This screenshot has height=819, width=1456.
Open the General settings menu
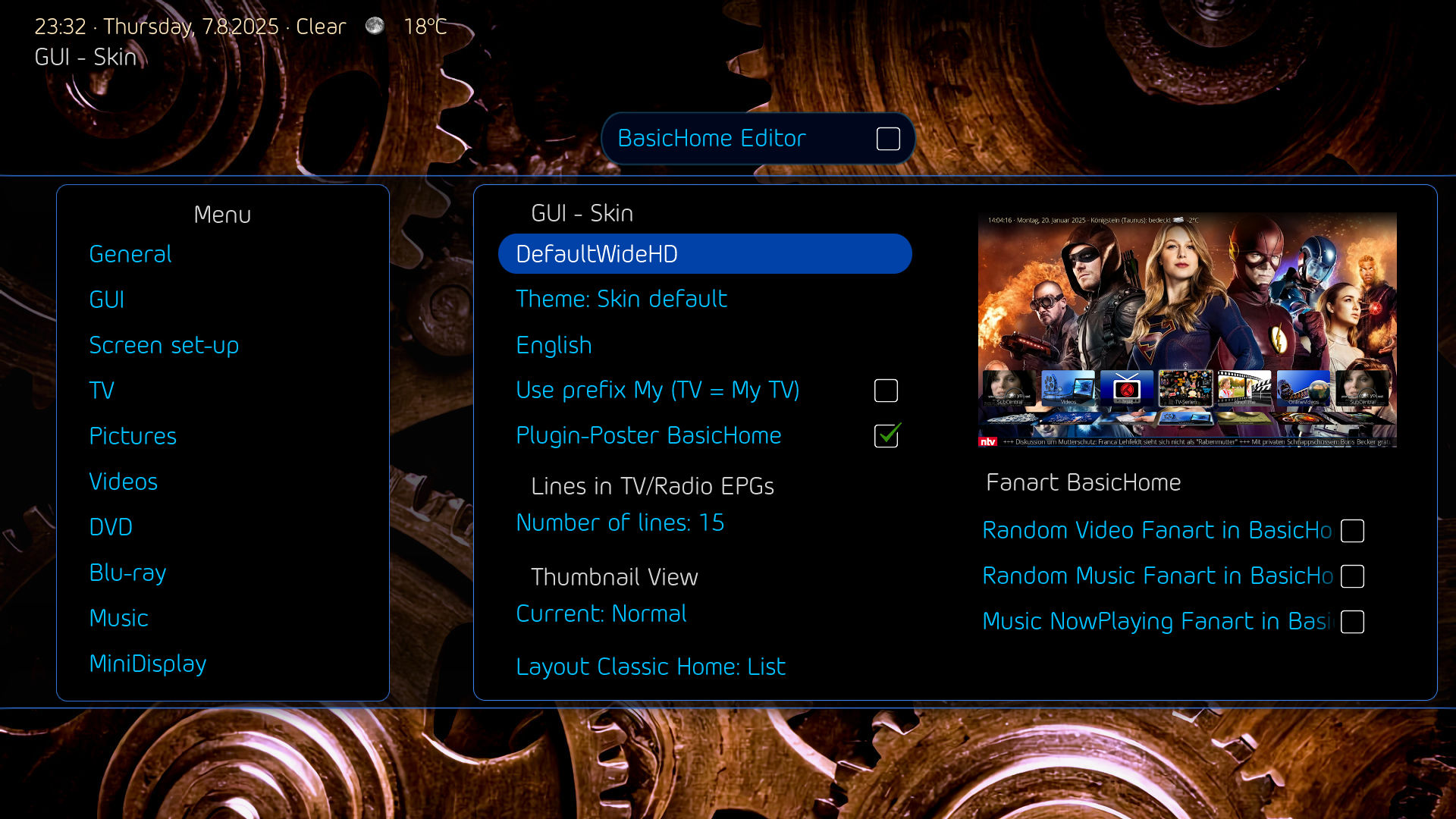pyautogui.click(x=130, y=255)
